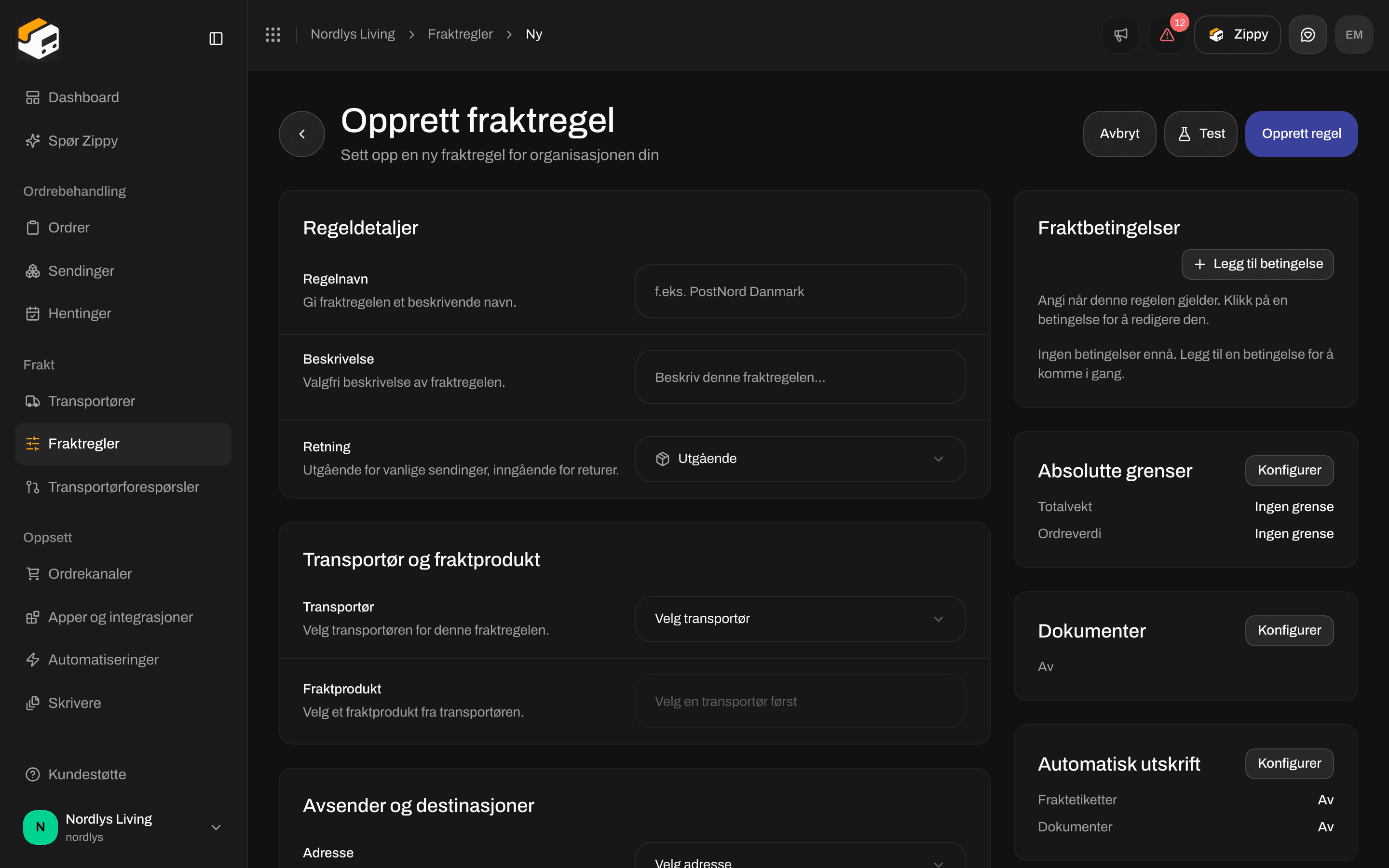Click the Ordrekanaler cart icon
Screen dimensions: 1389x868
(x=33, y=573)
